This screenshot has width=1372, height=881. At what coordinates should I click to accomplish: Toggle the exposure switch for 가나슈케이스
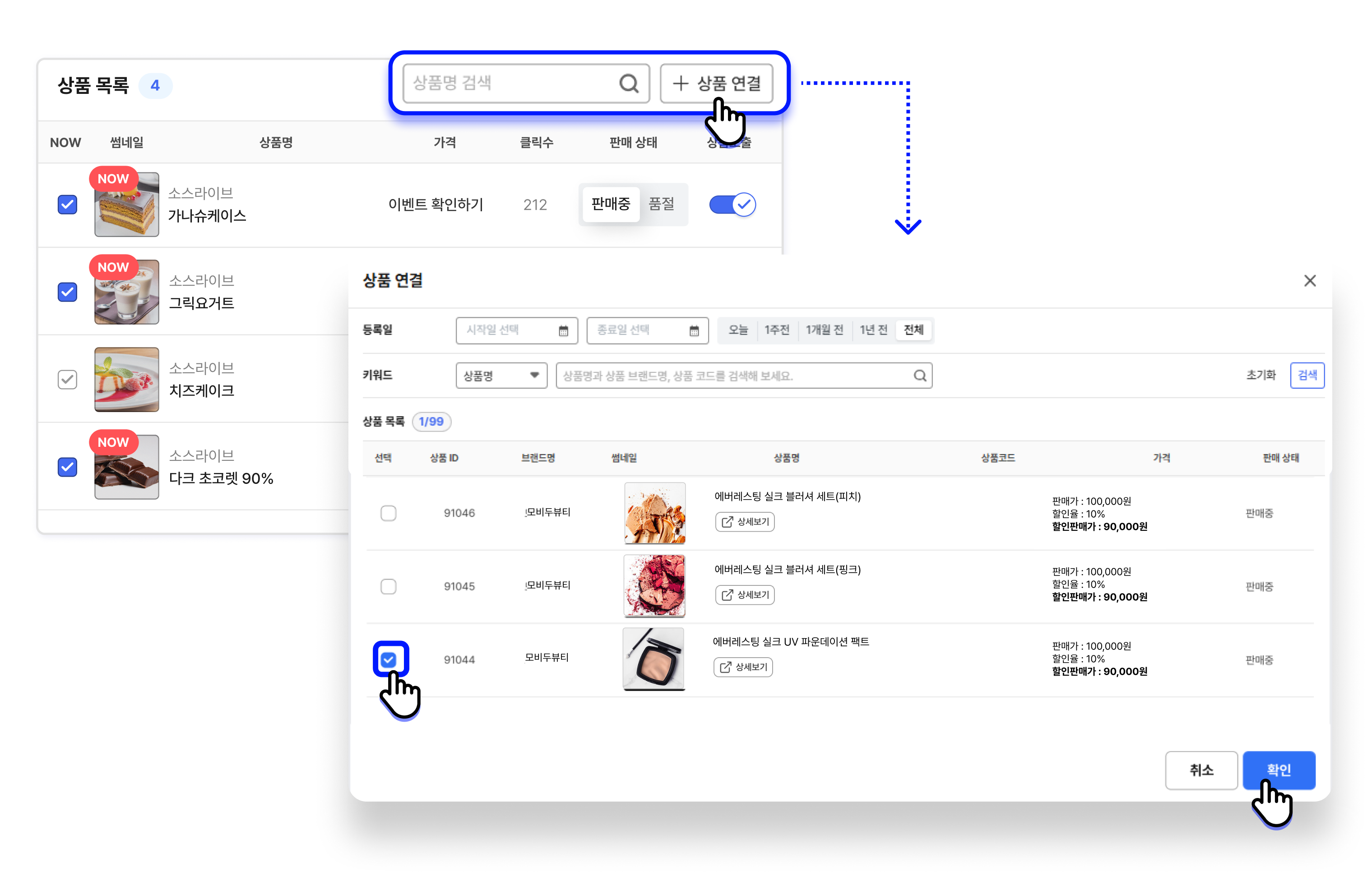pyautogui.click(x=732, y=204)
